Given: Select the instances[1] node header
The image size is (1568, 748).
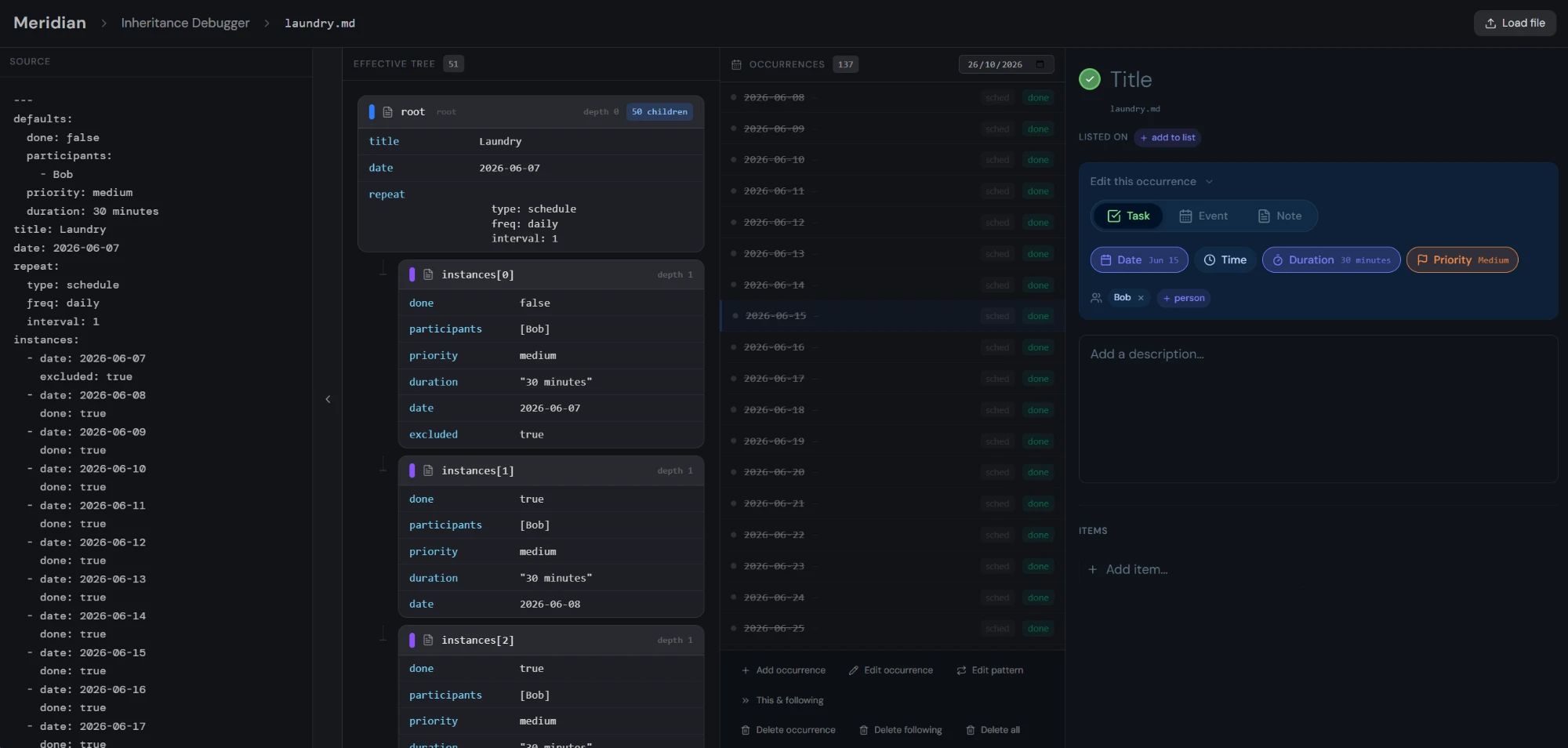Looking at the screenshot, I should coord(551,470).
